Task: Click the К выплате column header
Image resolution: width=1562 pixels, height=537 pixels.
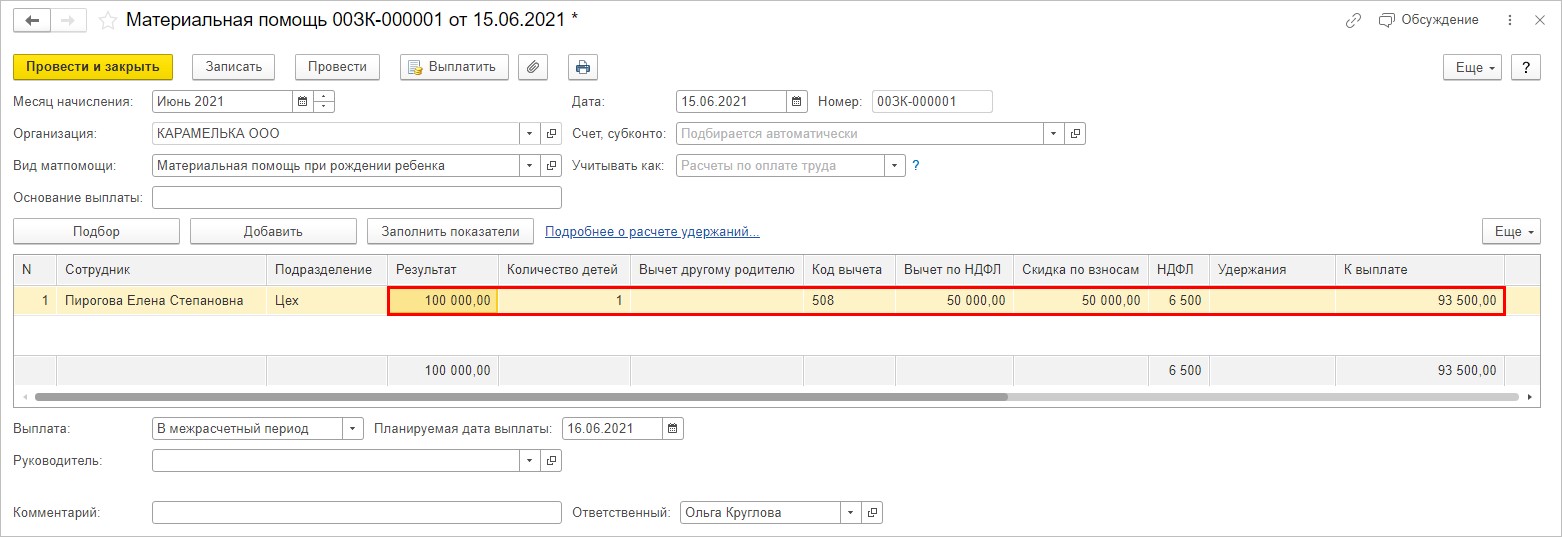Action: (x=1419, y=270)
